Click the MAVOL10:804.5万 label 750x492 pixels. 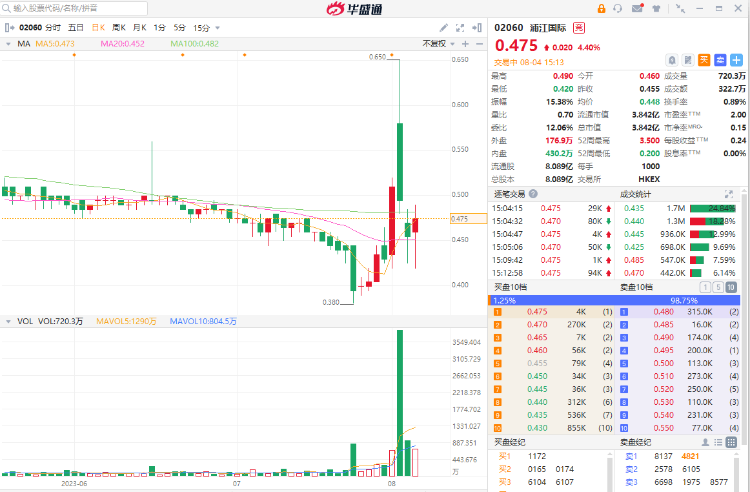click(x=203, y=321)
